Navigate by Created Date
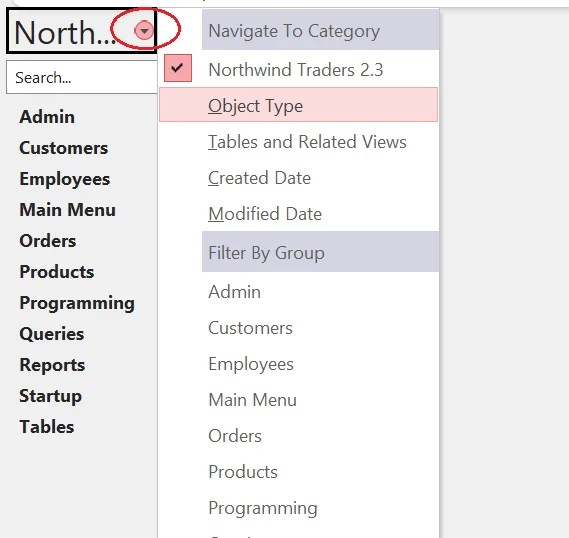 [x=298, y=178]
